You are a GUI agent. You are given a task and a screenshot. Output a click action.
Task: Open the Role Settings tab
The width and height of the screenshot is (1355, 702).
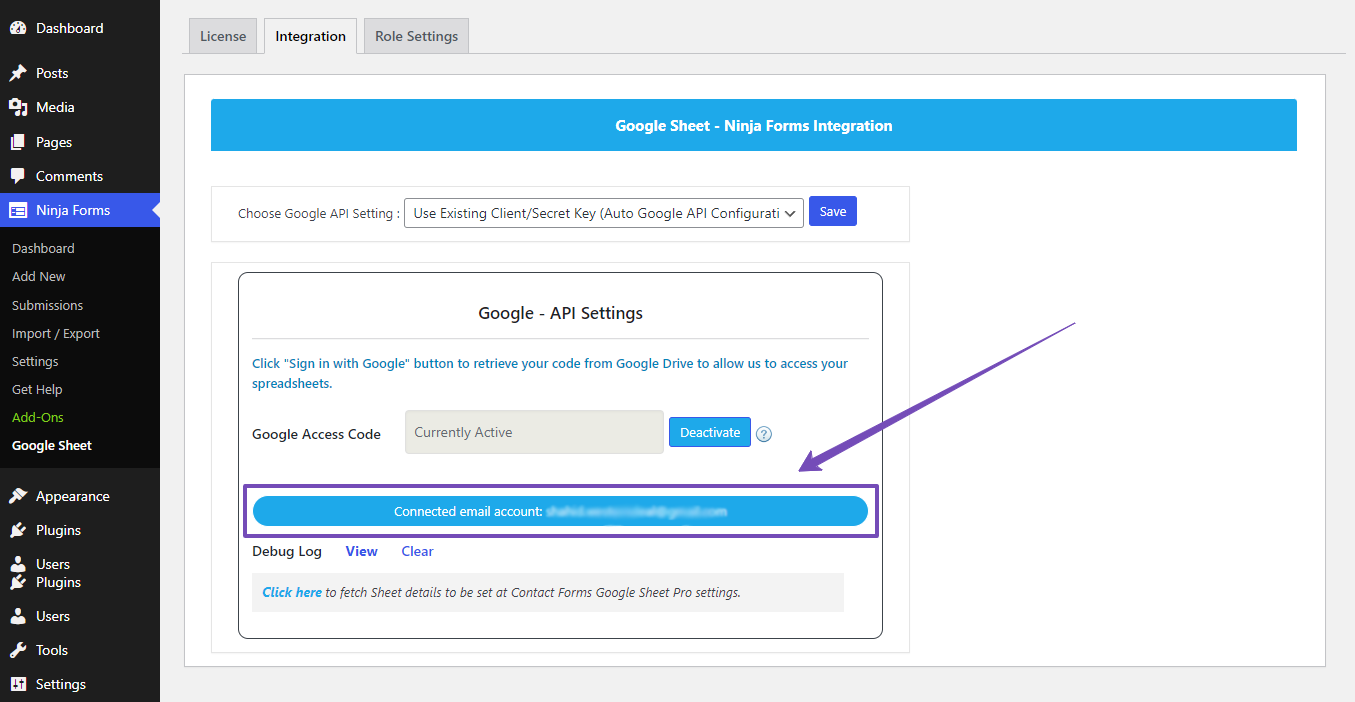(416, 36)
